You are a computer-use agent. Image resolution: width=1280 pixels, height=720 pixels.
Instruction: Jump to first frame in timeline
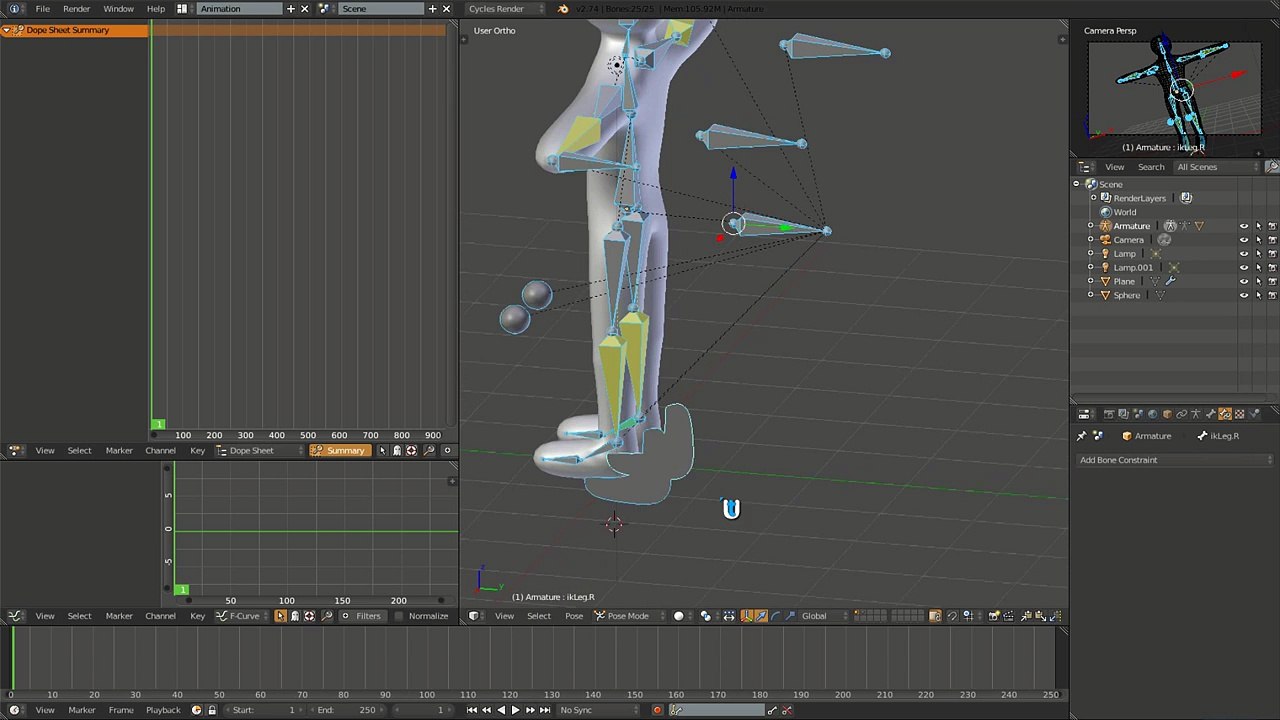[x=472, y=710]
